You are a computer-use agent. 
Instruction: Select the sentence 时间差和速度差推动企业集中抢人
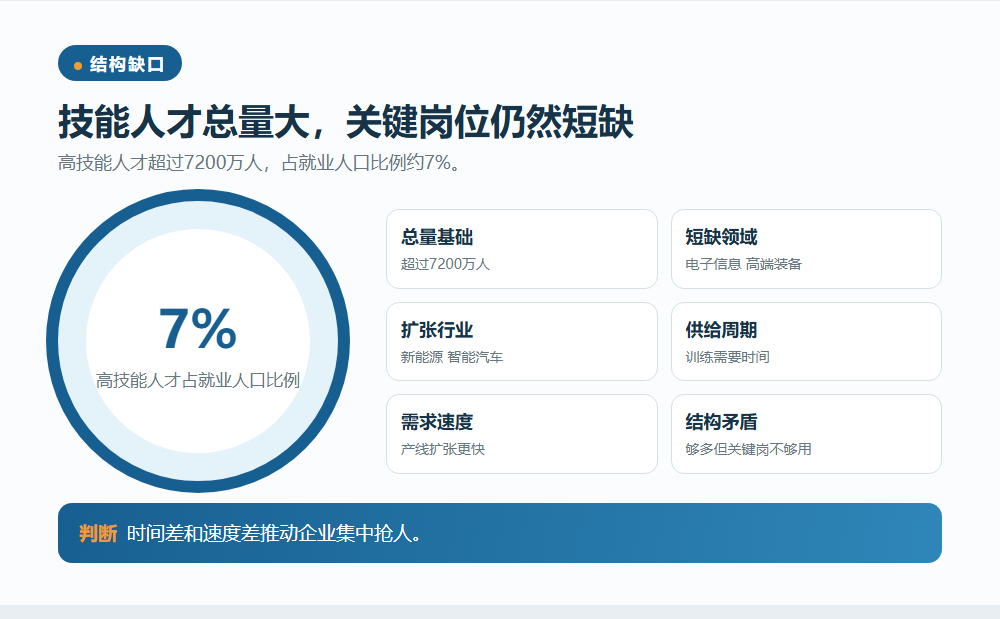coord(274,534)
